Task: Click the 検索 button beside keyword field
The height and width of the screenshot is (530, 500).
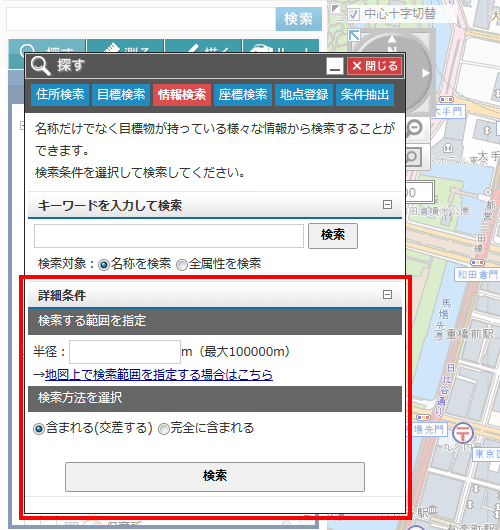Action: 333,236
